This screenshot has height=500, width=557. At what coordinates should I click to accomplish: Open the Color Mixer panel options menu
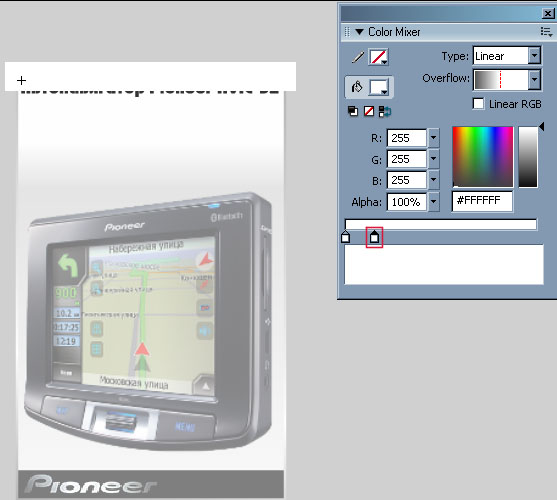pyautogui.click(x=546, y=32)
